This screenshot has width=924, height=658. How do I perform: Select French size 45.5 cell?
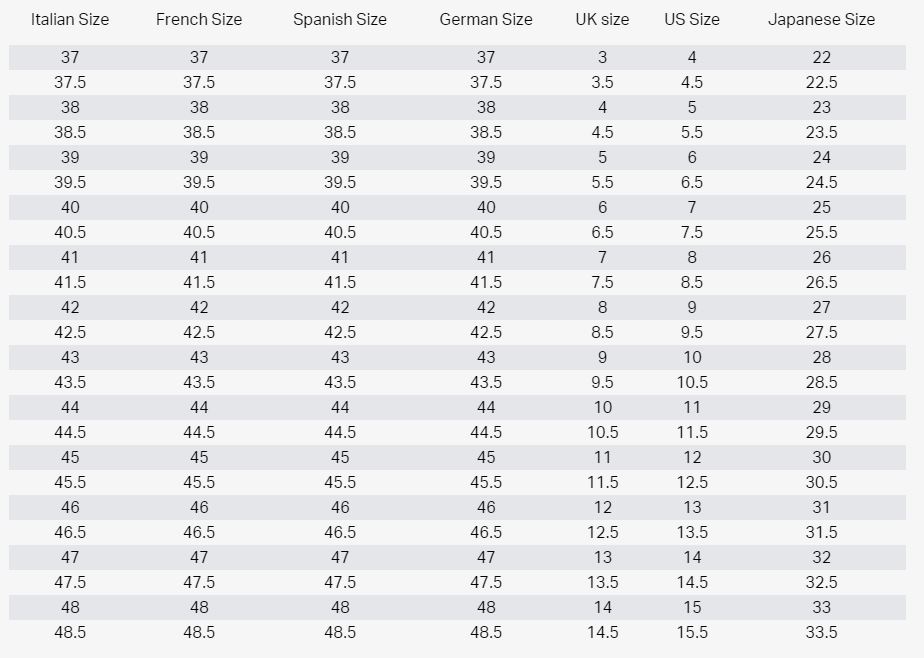pyautogui.click(x=199, y=482)
